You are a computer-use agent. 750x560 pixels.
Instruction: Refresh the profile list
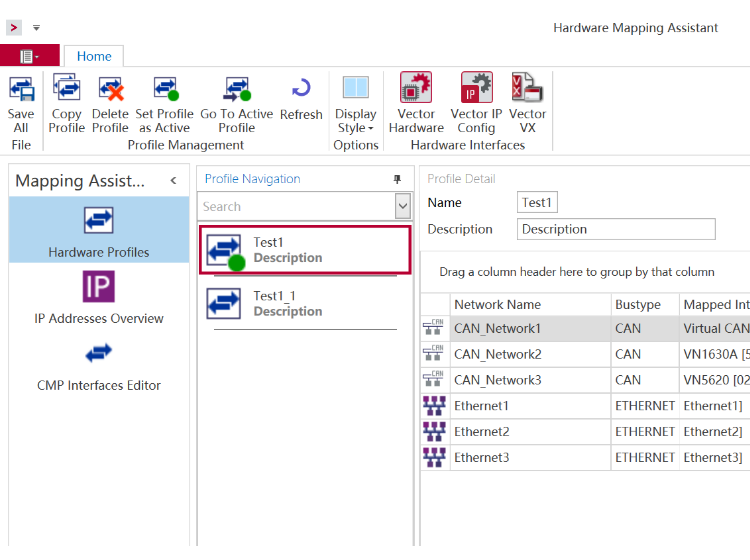[301, 99]
